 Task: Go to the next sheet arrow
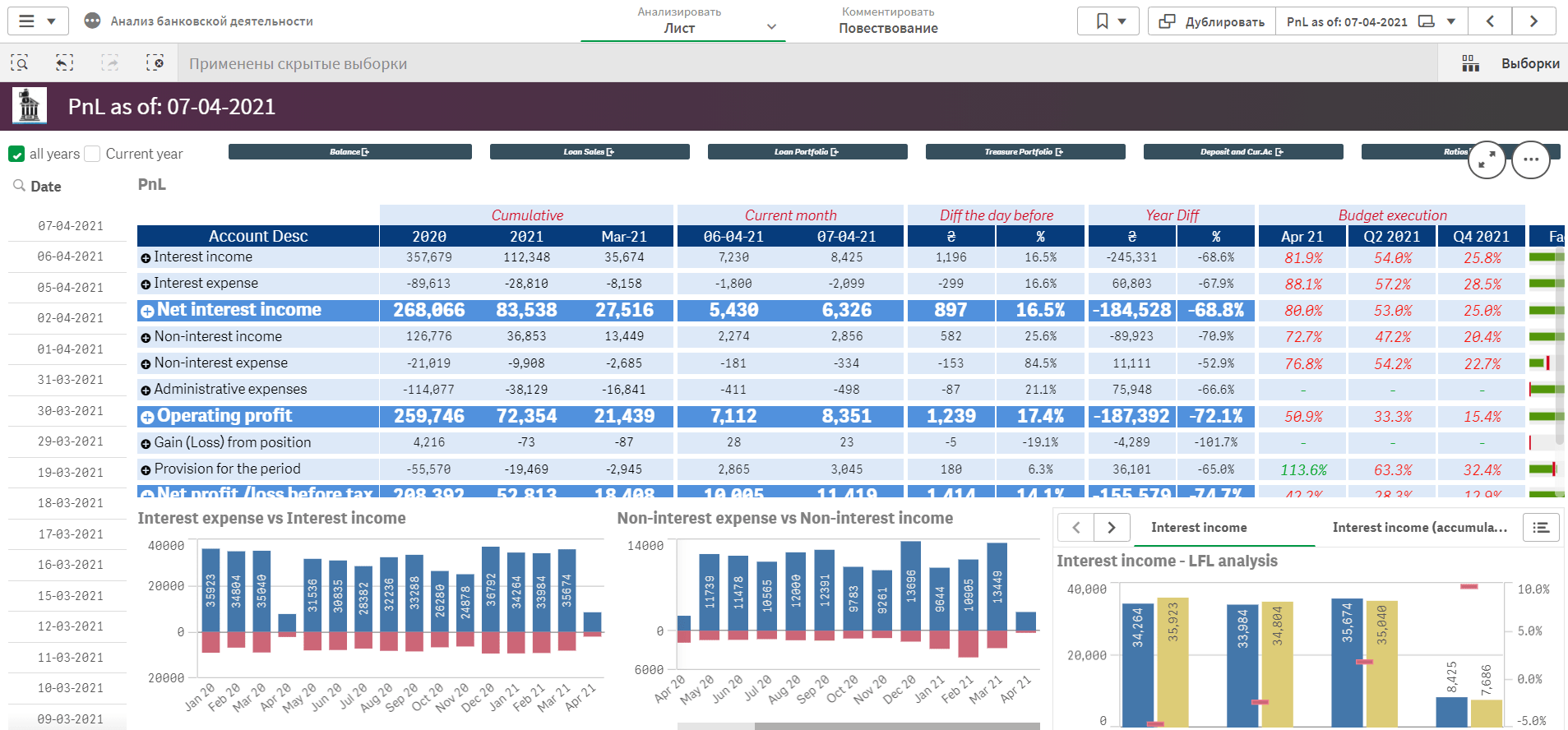point(1533,21)
